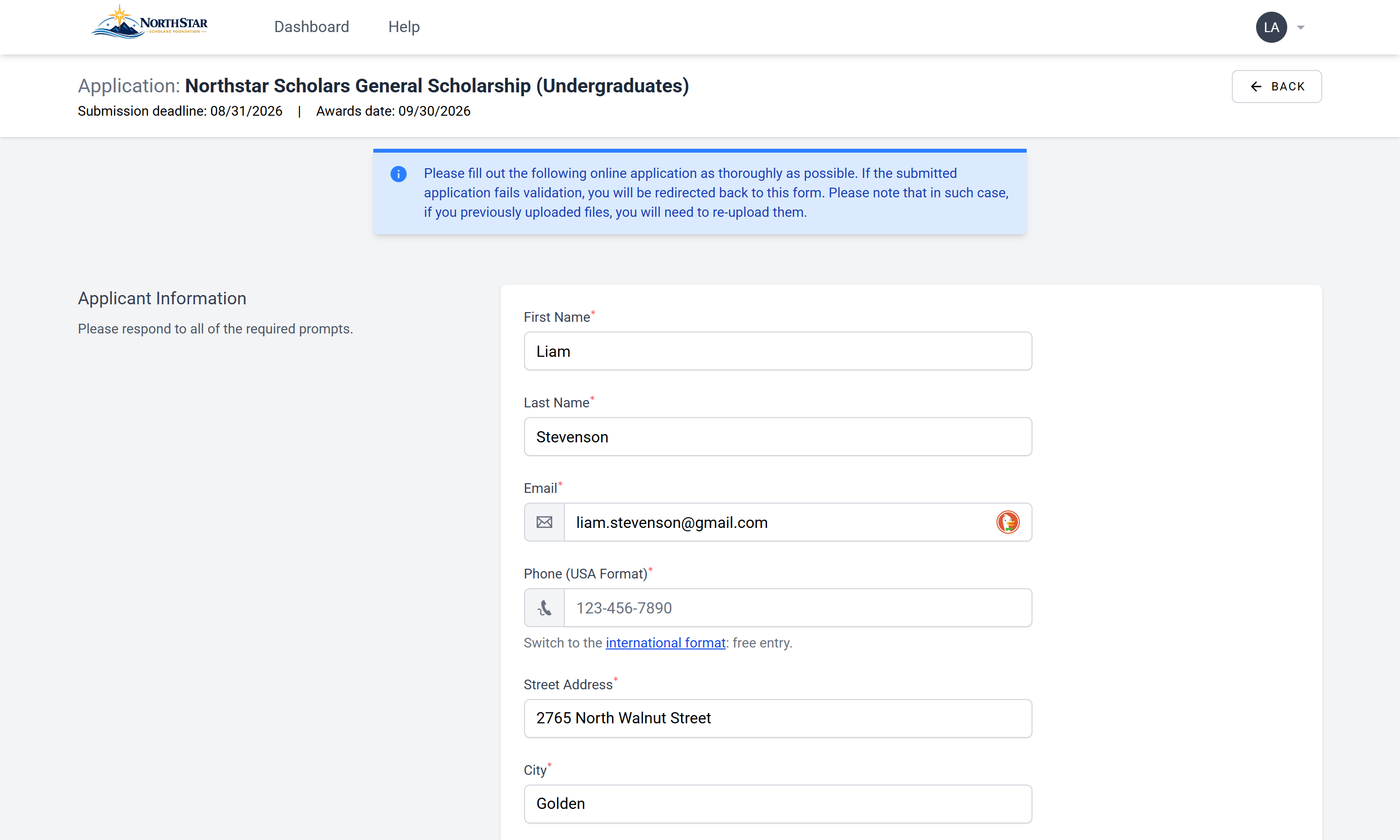This screenshot has width=1400, height=840.
Task: Click the Applicant Information heading
Action: tap(162, 298)
